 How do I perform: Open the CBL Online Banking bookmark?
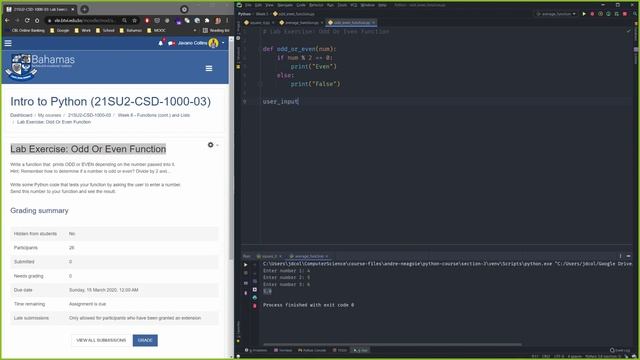pos(25,30)
